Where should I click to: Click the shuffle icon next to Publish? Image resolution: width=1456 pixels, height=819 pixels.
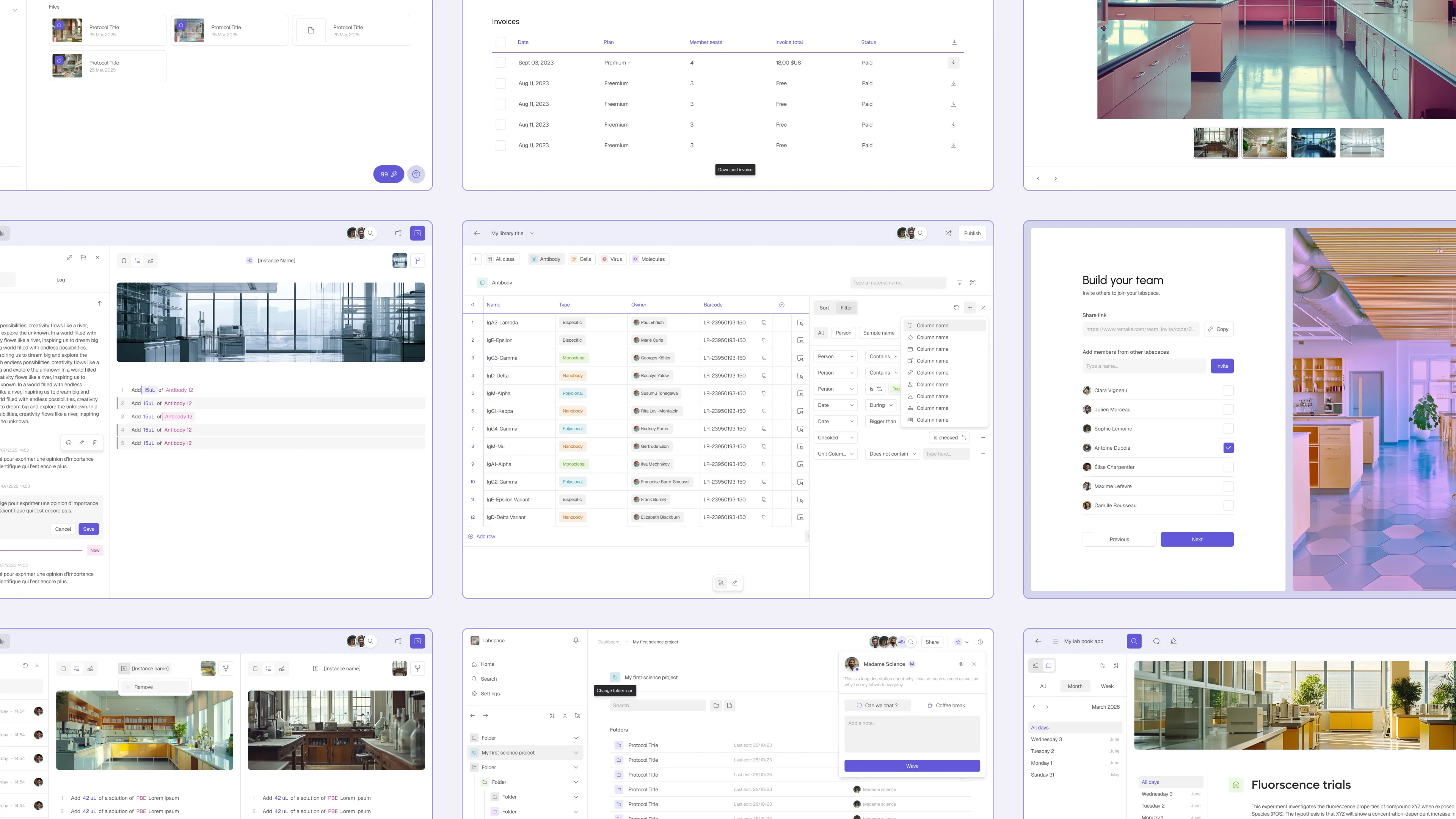click(x=948, y=234)
